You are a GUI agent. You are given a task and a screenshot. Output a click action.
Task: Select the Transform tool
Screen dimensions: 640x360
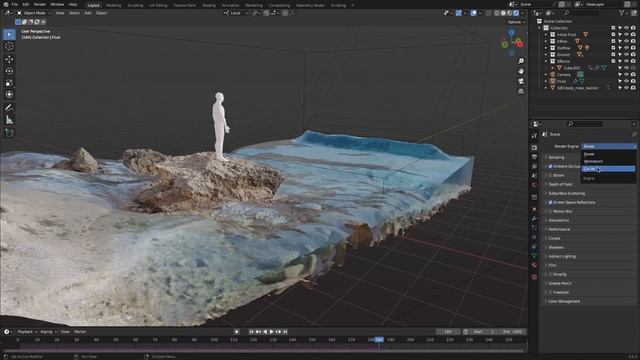click(x=9, y=95)
